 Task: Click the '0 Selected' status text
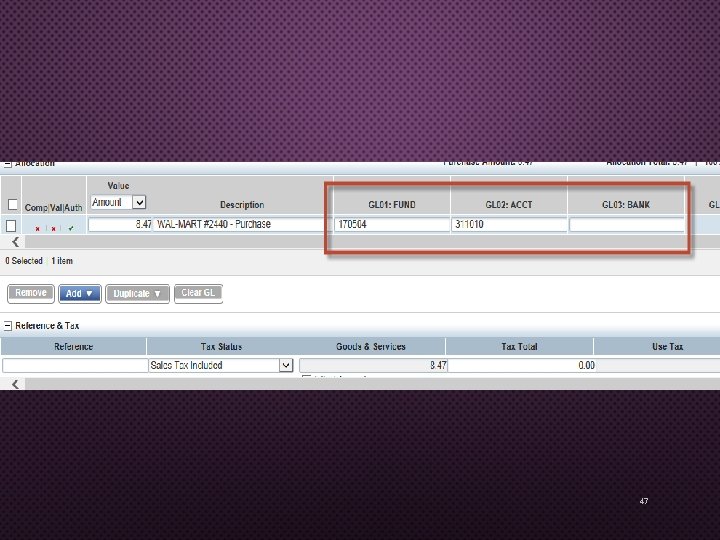24,261
